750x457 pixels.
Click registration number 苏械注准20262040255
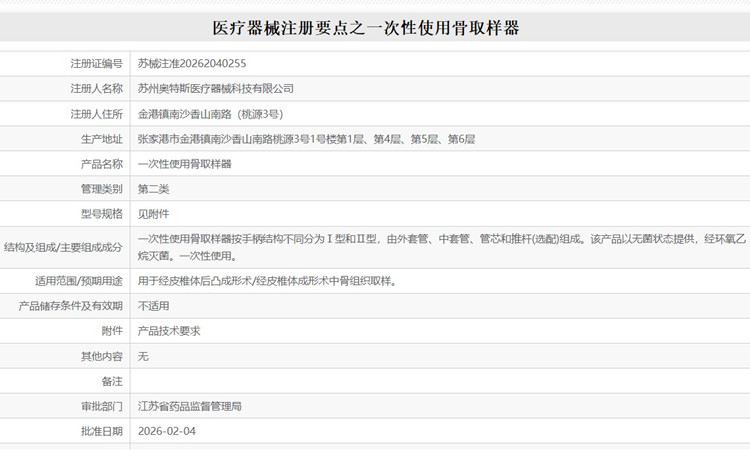tap(192, 63)
